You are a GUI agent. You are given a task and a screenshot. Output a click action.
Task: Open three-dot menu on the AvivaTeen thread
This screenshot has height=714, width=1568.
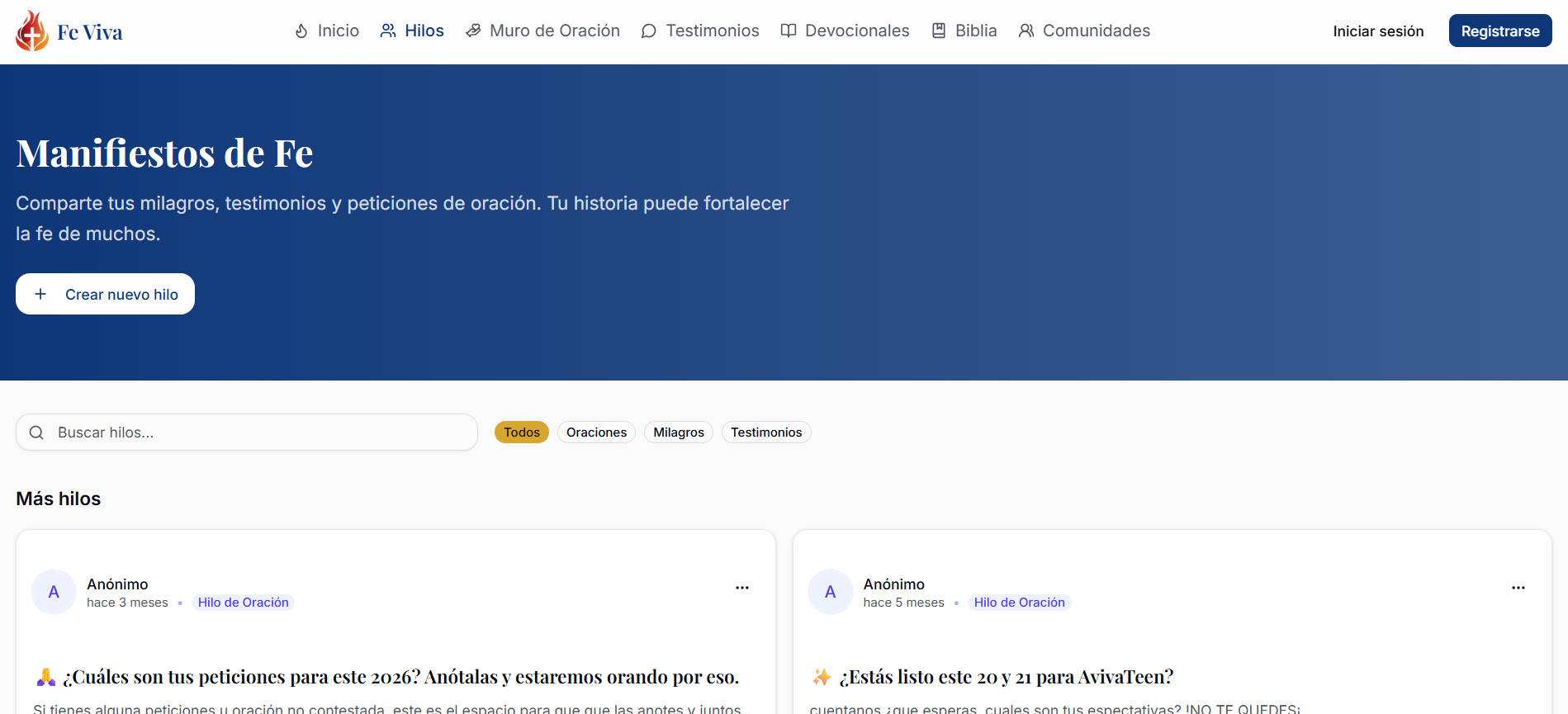[x=1518, y=588]
